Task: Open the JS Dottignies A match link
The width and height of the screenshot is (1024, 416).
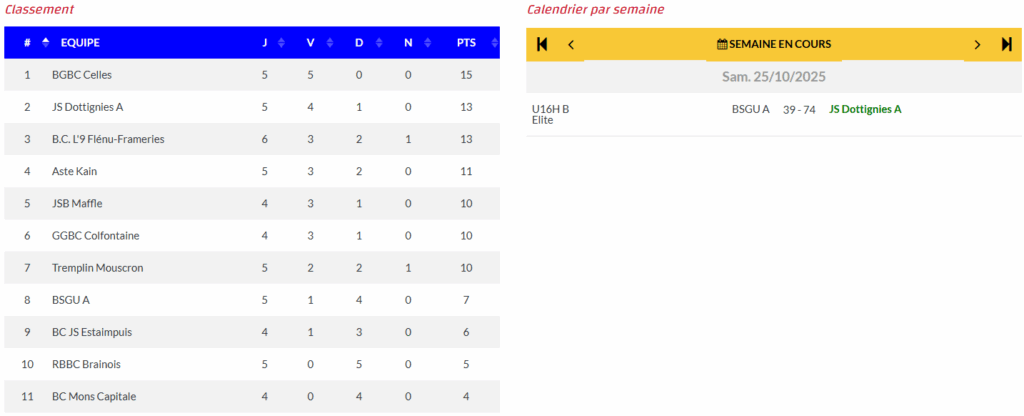Action: pos(865,109)
